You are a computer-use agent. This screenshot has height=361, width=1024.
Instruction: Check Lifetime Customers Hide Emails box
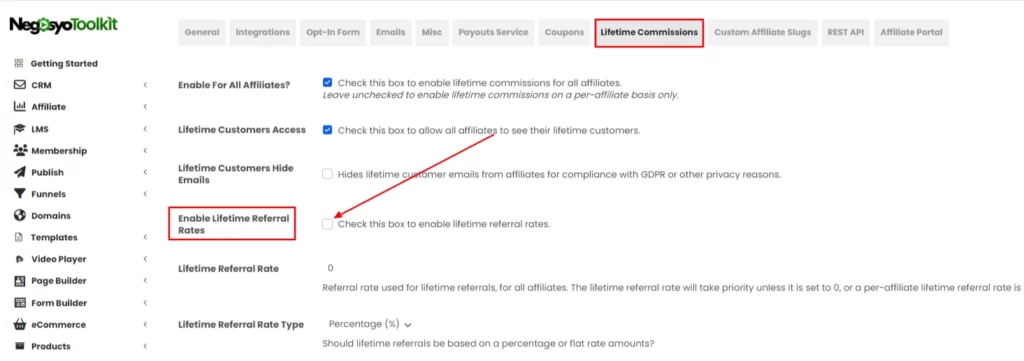327,174
